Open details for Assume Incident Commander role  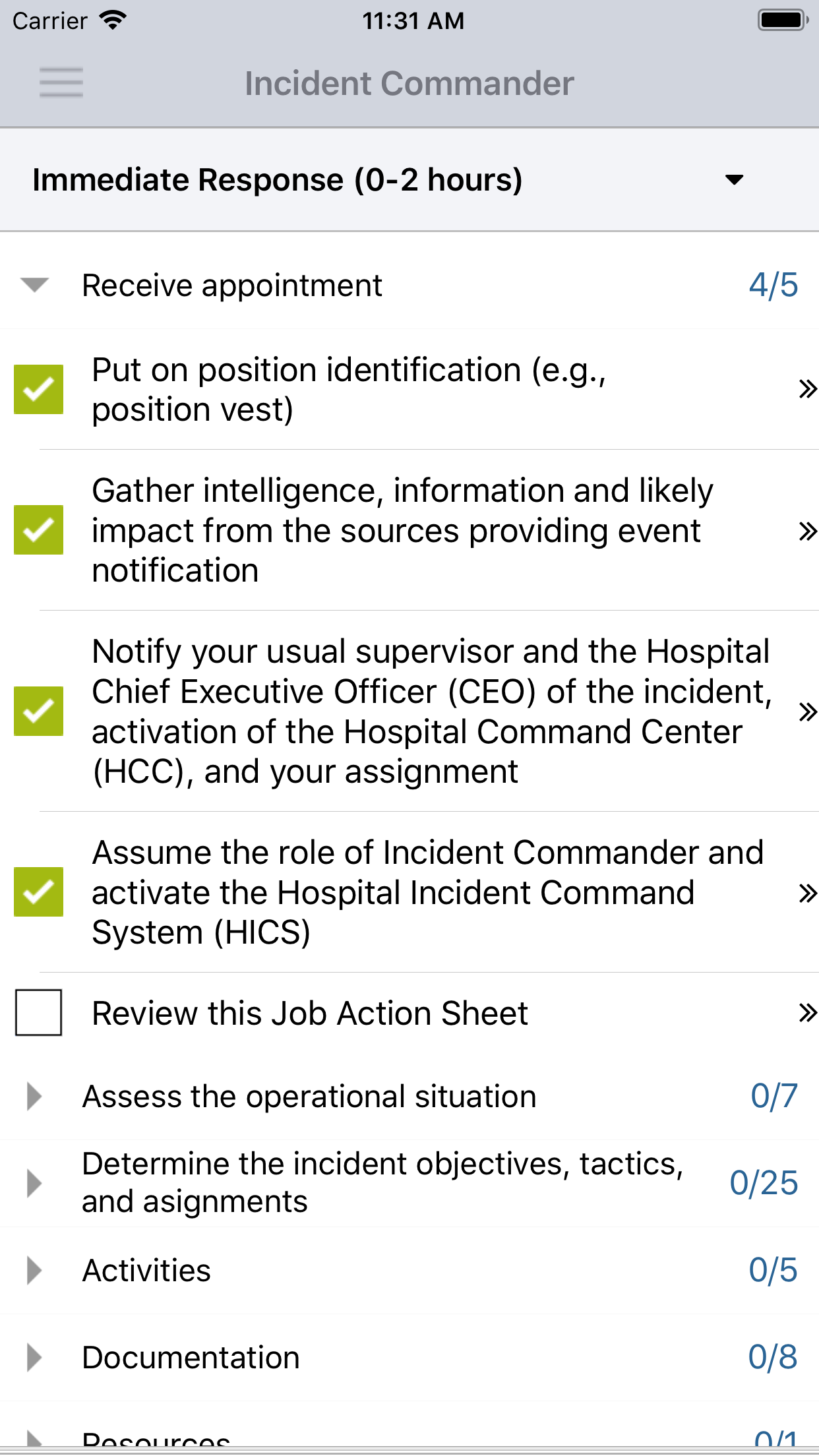pyautogui.click(x=806, y=893)
